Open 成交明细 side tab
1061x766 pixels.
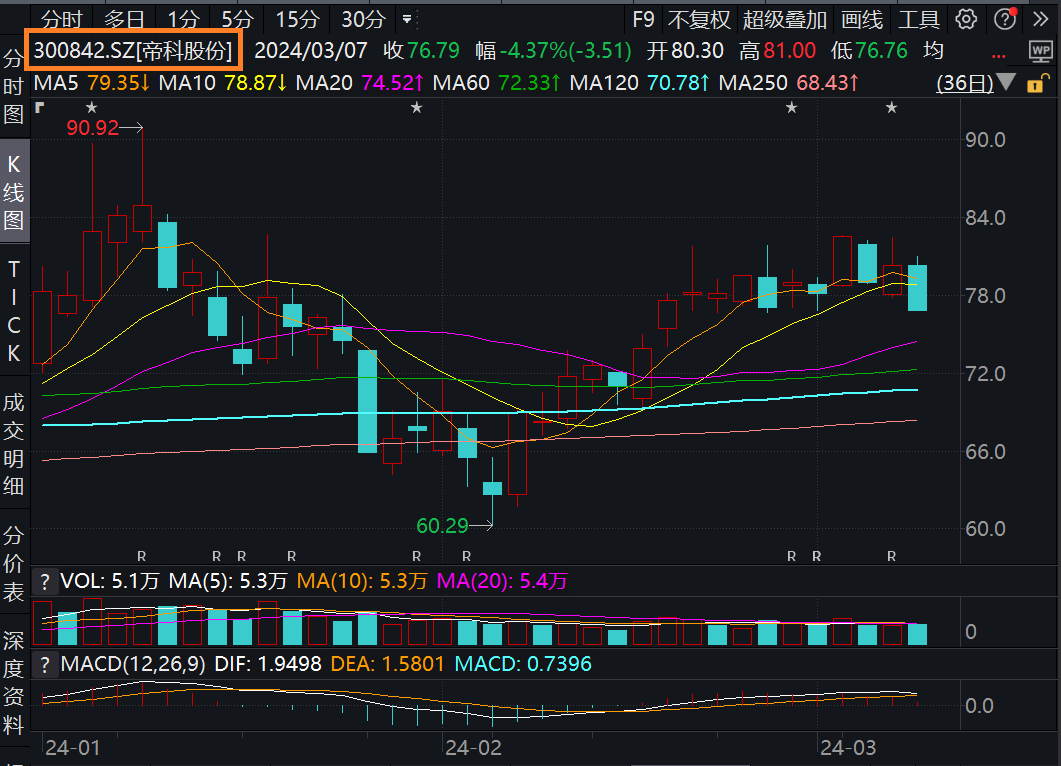click(14, 444)
